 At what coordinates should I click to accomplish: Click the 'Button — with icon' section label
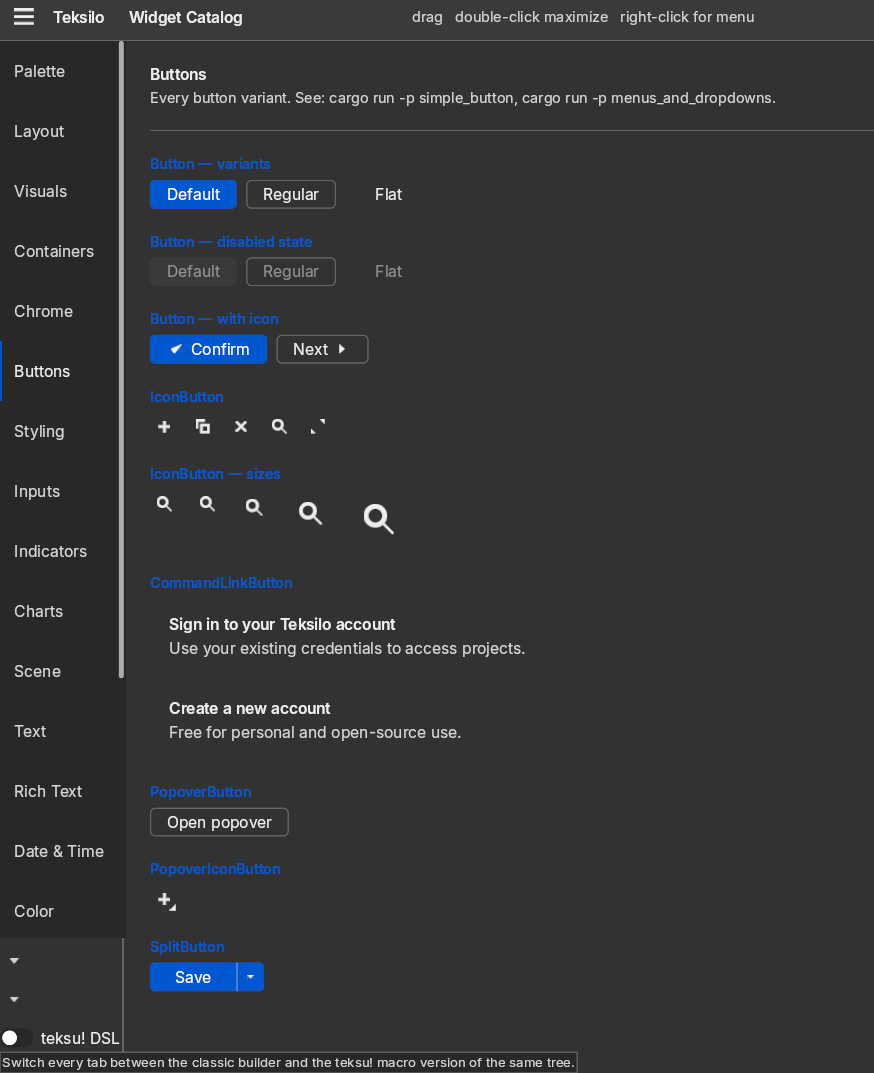[214, 320]
